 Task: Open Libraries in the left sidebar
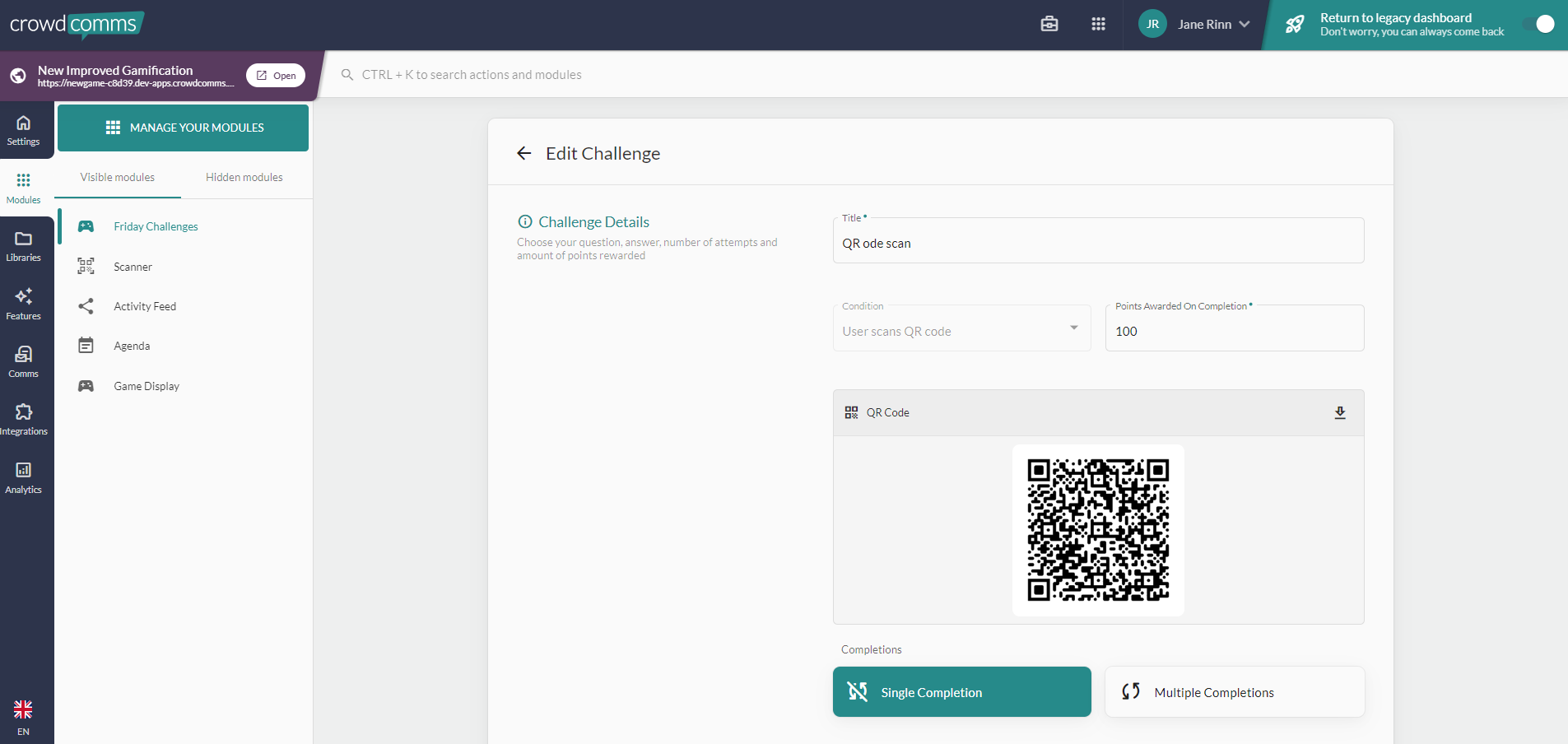(23, 246)
